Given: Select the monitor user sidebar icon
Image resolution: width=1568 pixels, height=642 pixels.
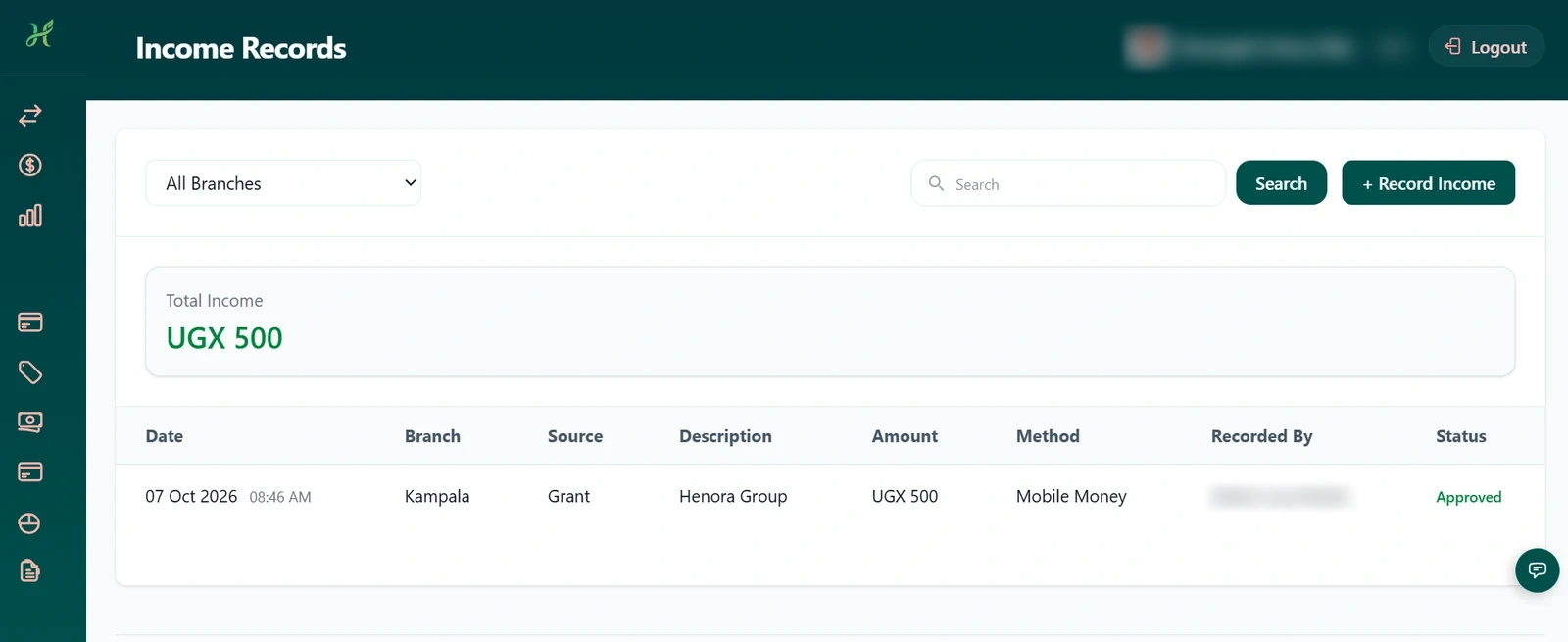Looking at the screenshot, I should coord(29,422).
